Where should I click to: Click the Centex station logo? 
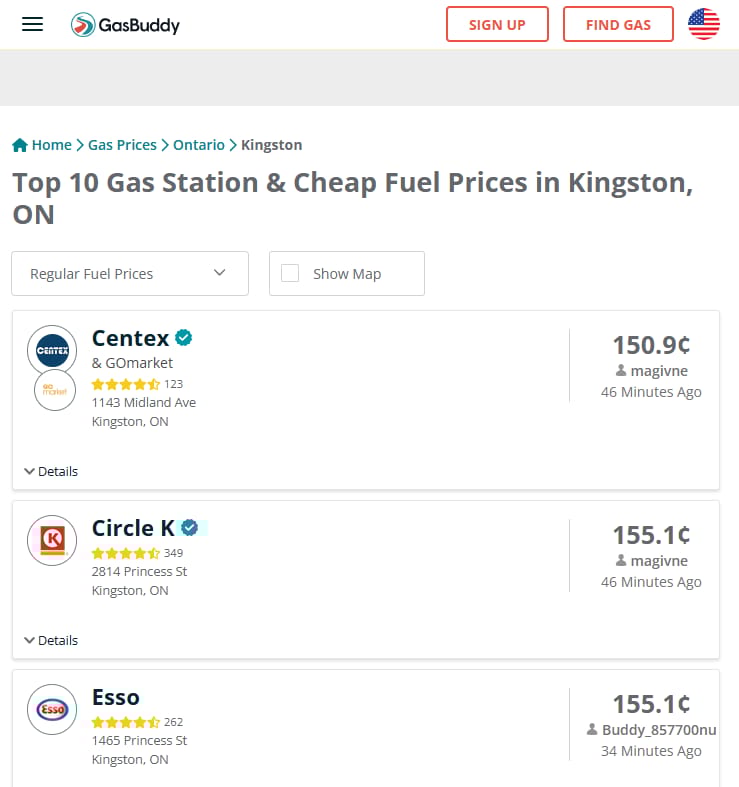tap(52, 350)
